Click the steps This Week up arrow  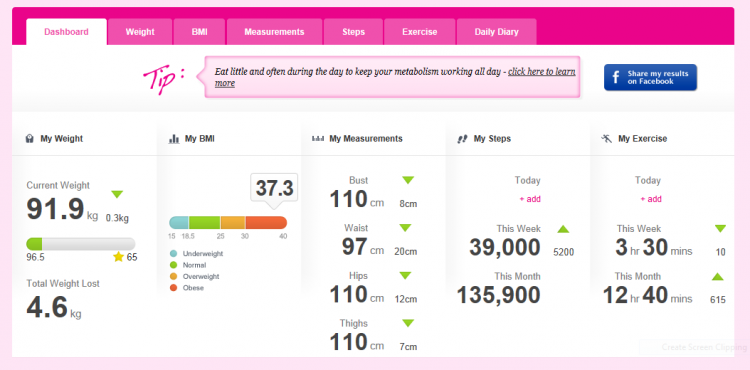(563, 229)
